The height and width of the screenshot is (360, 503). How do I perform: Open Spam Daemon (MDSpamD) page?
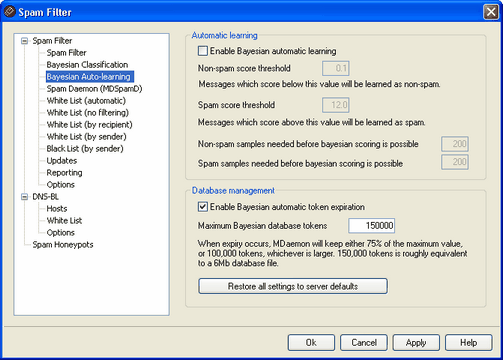click(94, 89)
